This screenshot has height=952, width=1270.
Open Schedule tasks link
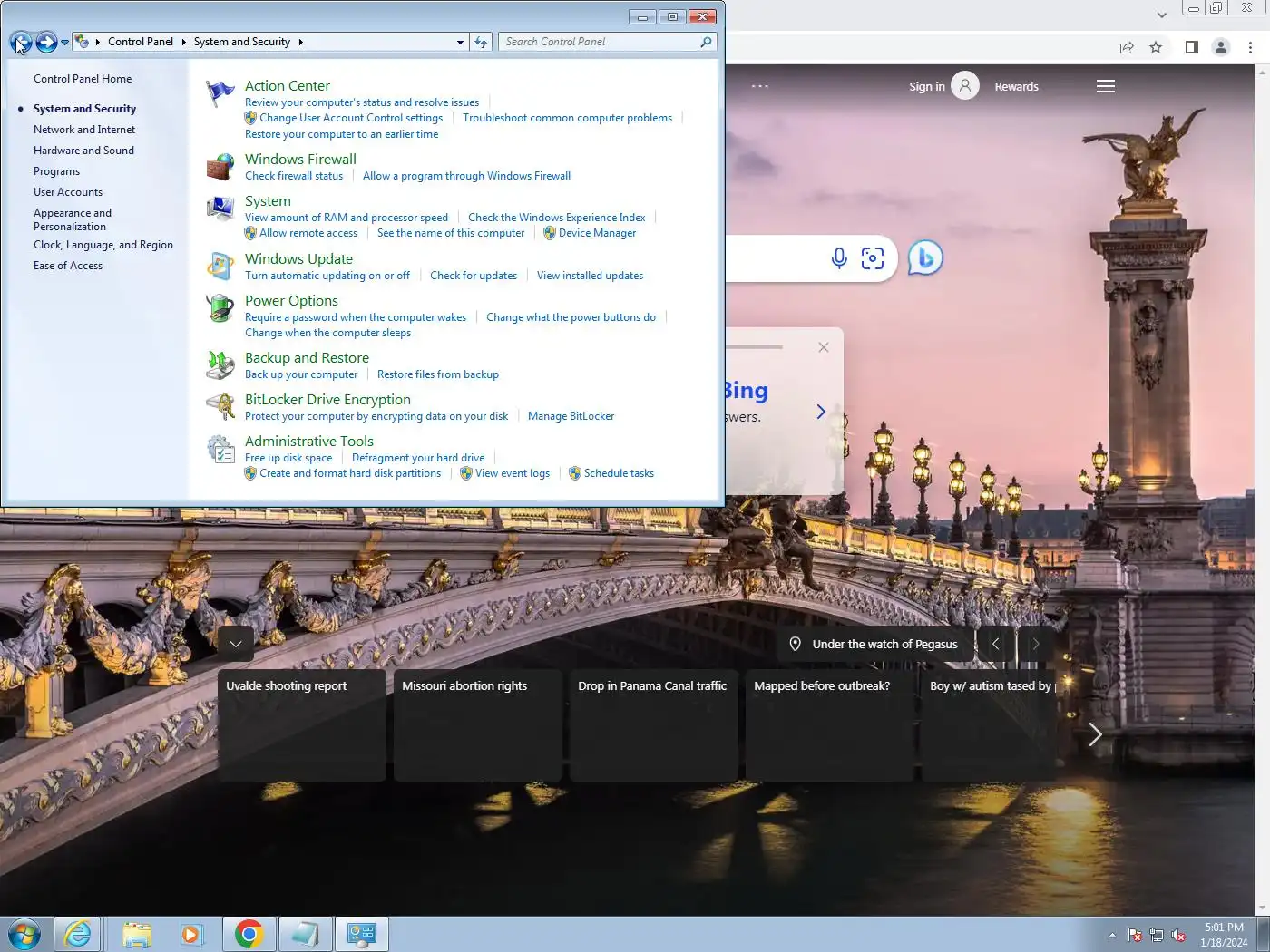[619, 473]
